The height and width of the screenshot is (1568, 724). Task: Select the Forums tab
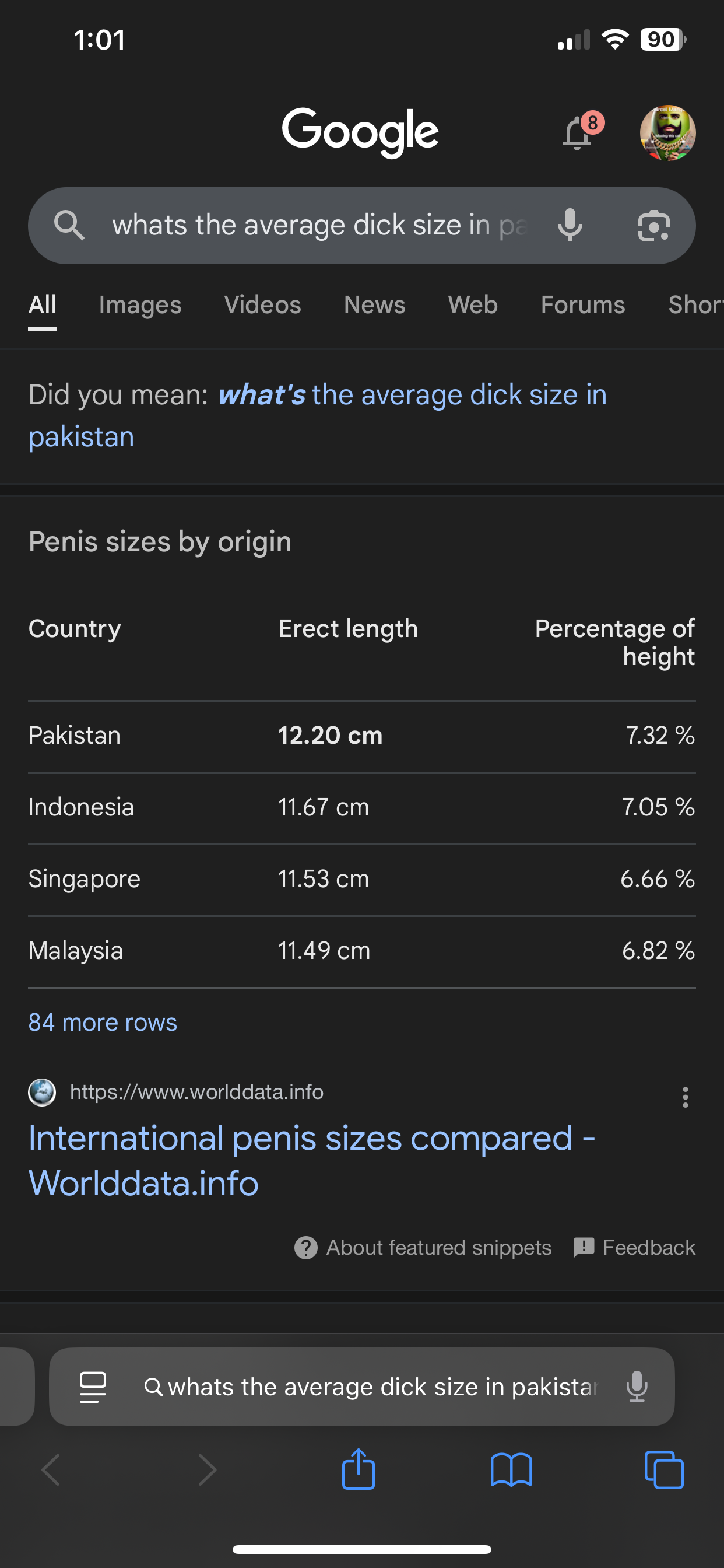tap(583, 305)
